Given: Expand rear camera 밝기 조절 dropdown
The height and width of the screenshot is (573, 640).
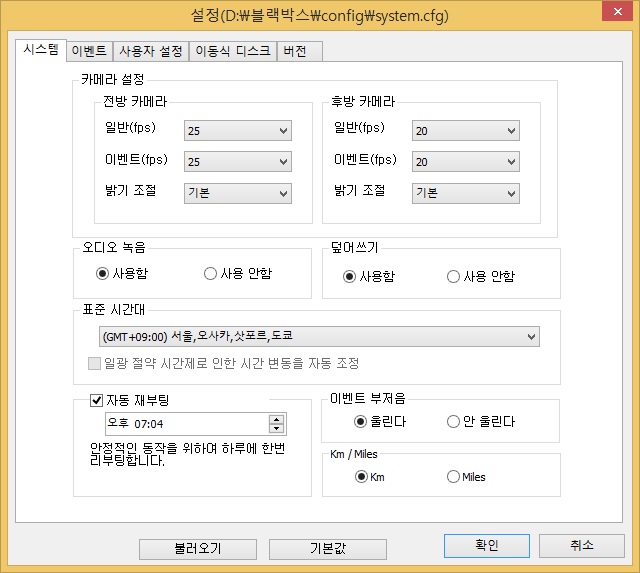Looking at the screenshot, I should coord(466,193).
